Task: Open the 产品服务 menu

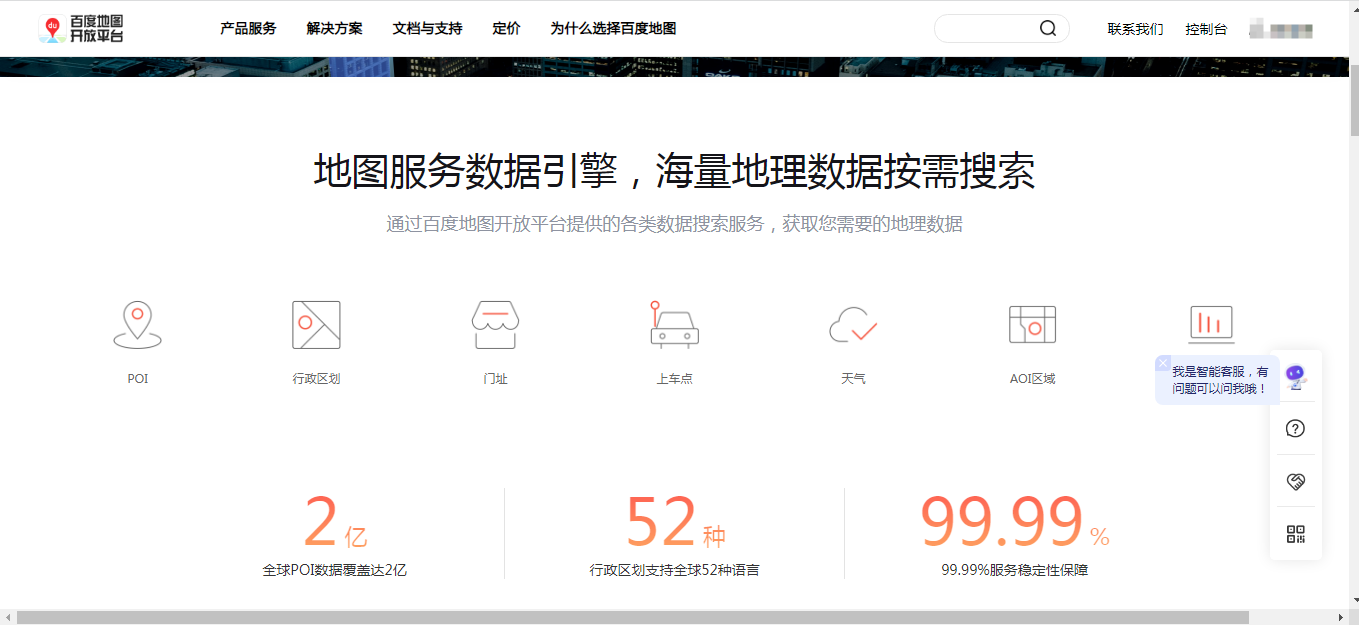Action: (x=248, y=28)
